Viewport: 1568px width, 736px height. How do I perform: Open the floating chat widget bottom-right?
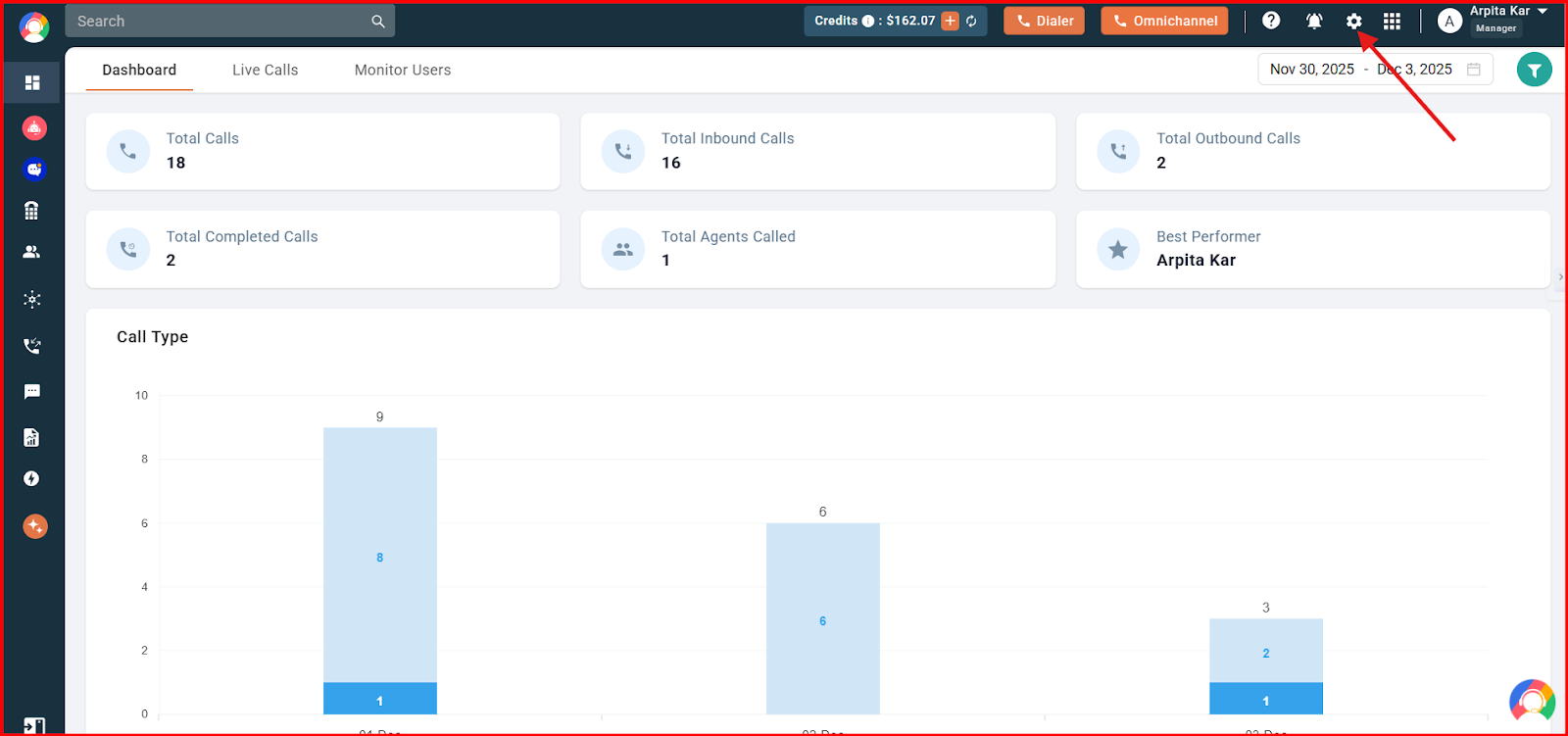(1533, 701)
